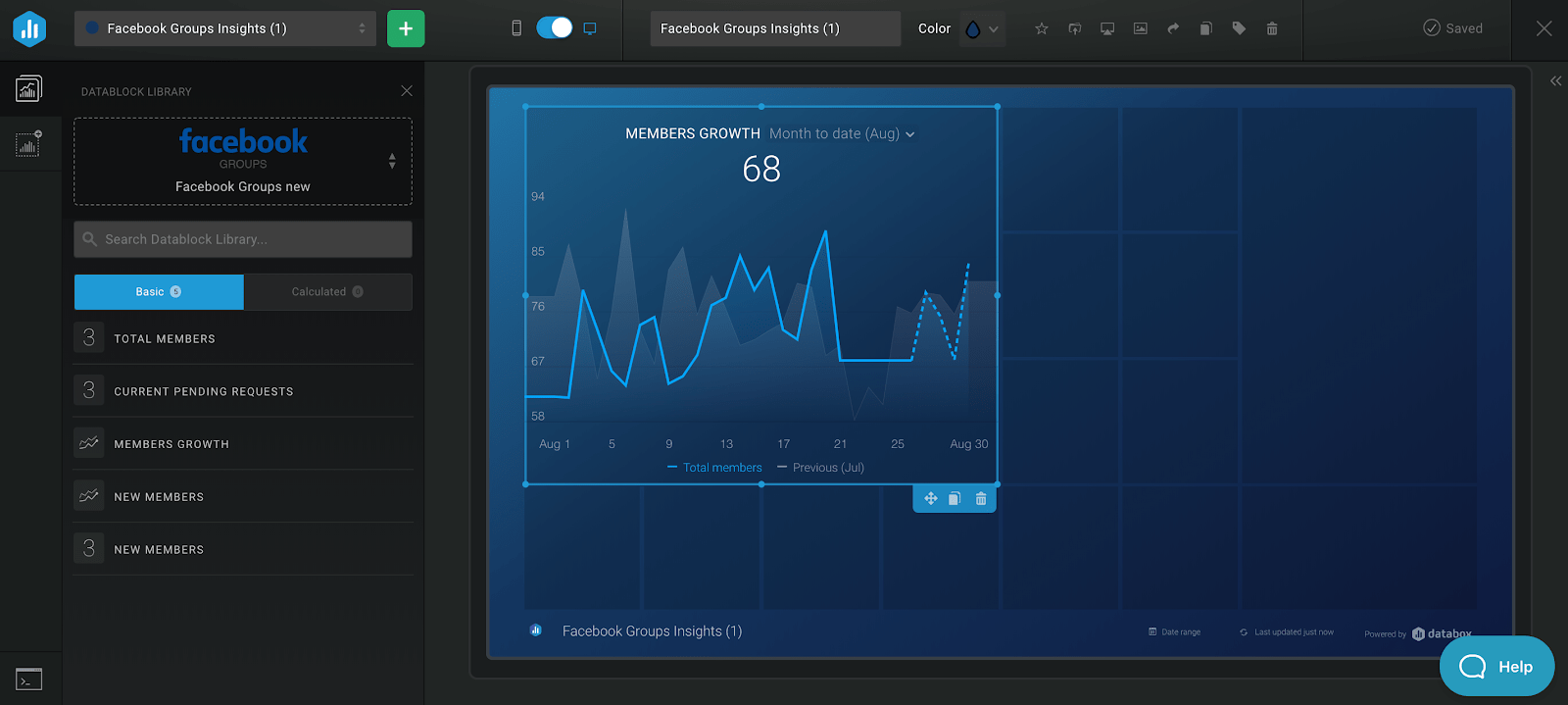Open the Color droplet picker

click(x=981, y=29)
